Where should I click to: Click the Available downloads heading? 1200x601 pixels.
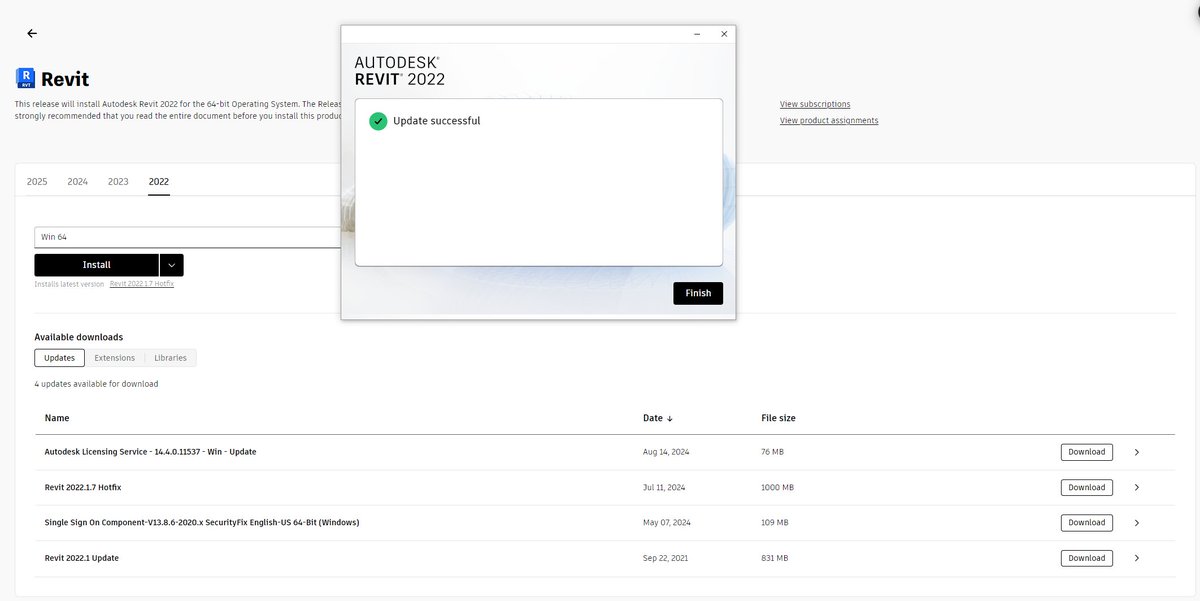tap(79, 337)
